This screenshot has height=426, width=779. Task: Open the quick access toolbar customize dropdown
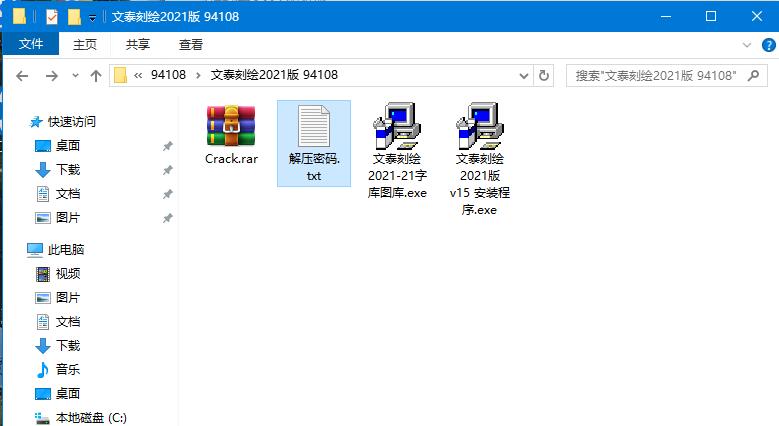click(x=92, y=18)
